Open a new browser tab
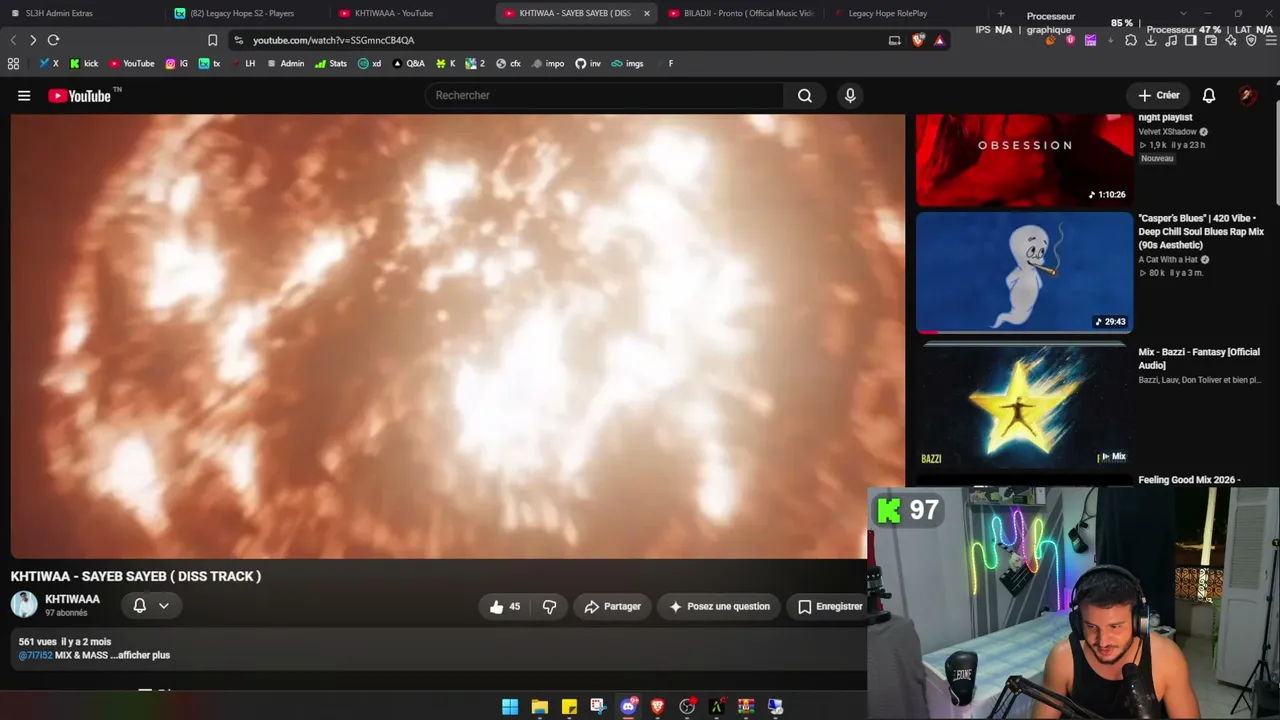Viewport: 1280px width, 720px height. point(1000,13)
